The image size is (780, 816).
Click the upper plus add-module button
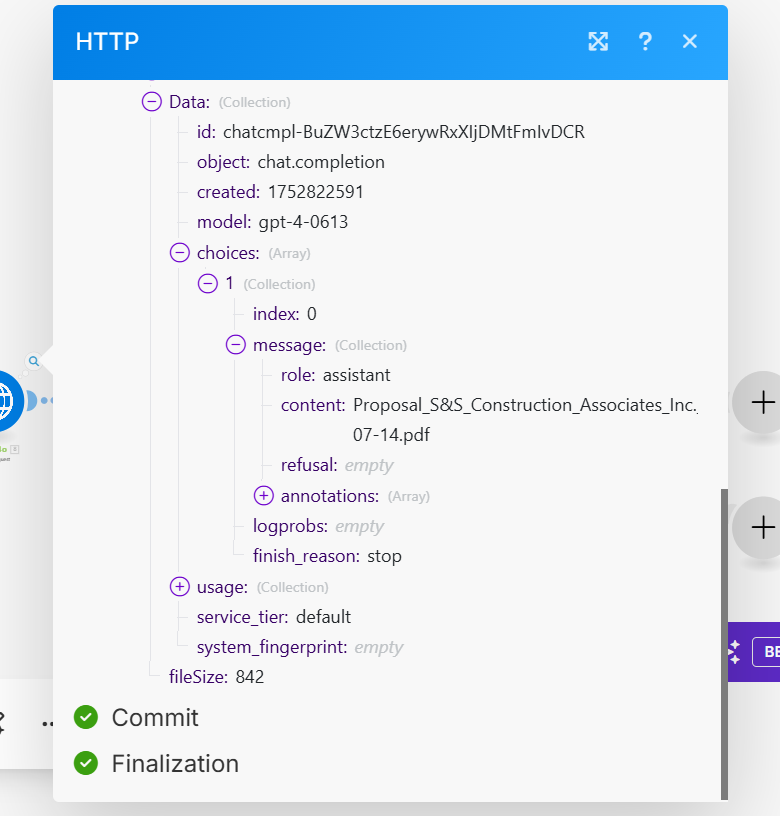762,402
